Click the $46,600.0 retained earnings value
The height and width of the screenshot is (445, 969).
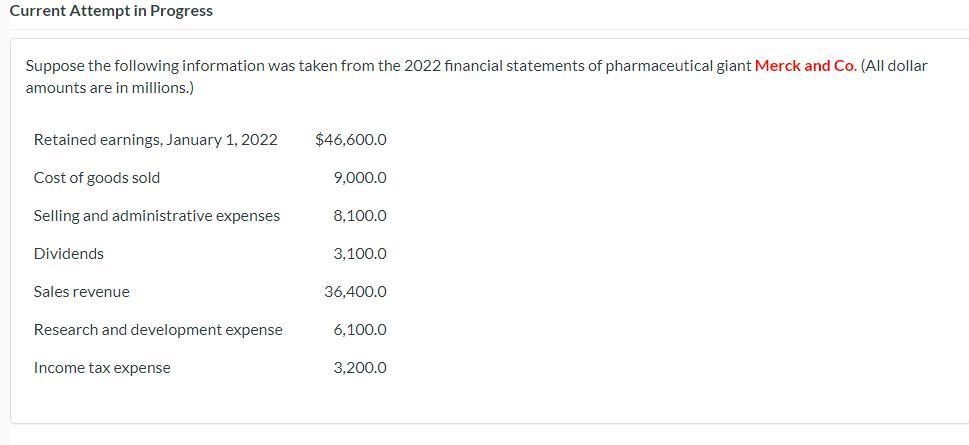(350, 140)
